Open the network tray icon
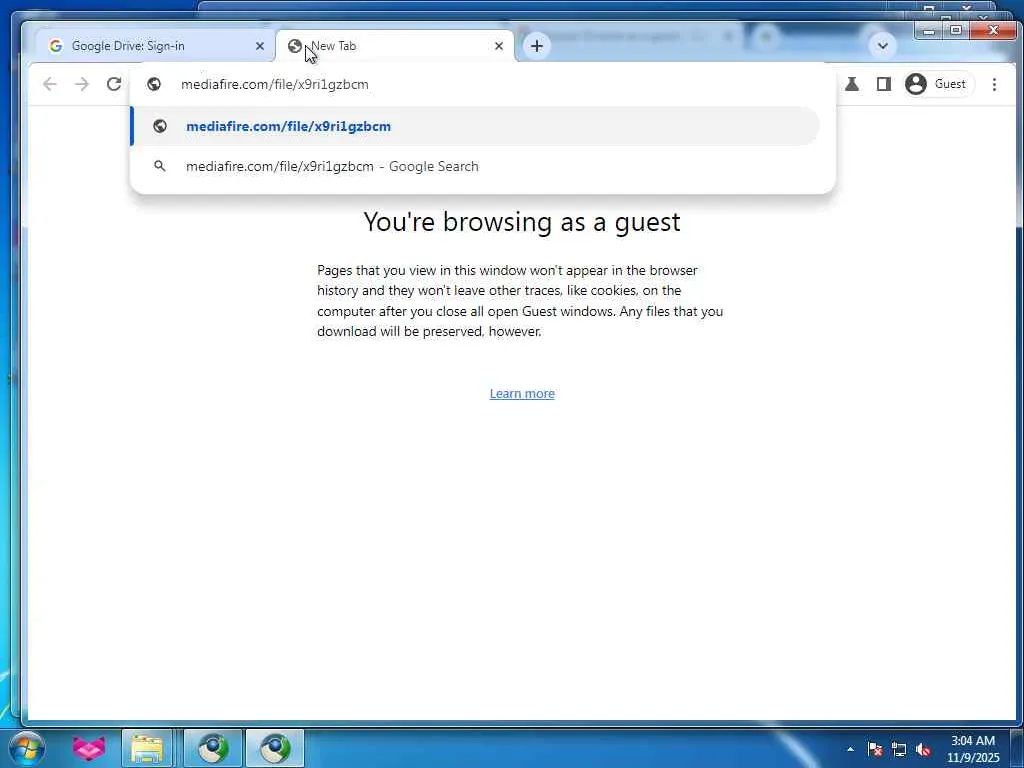 (899, 749)
